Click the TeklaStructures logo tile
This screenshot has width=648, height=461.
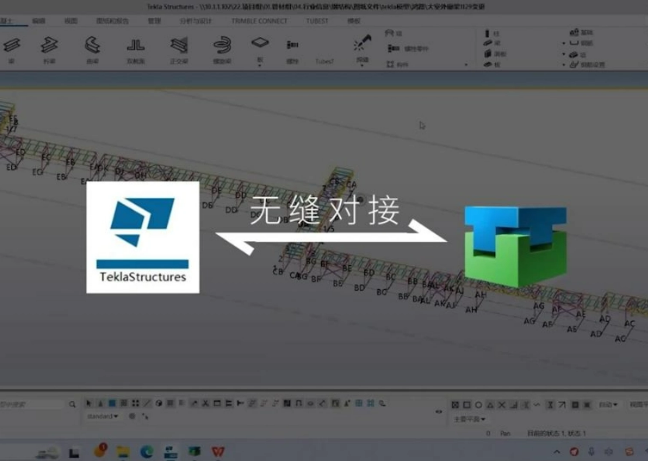pos(142,238)
